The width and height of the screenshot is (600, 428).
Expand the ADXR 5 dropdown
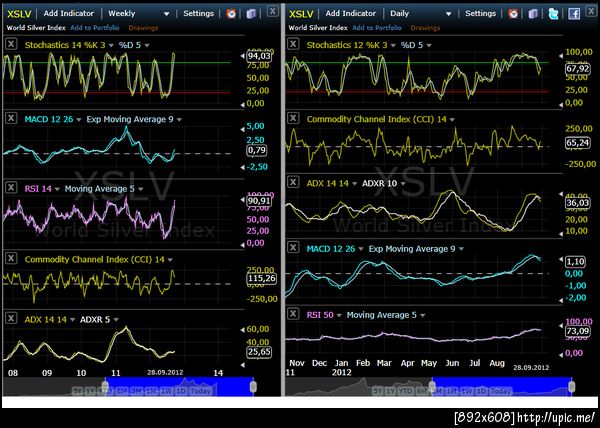pos(116,320)
